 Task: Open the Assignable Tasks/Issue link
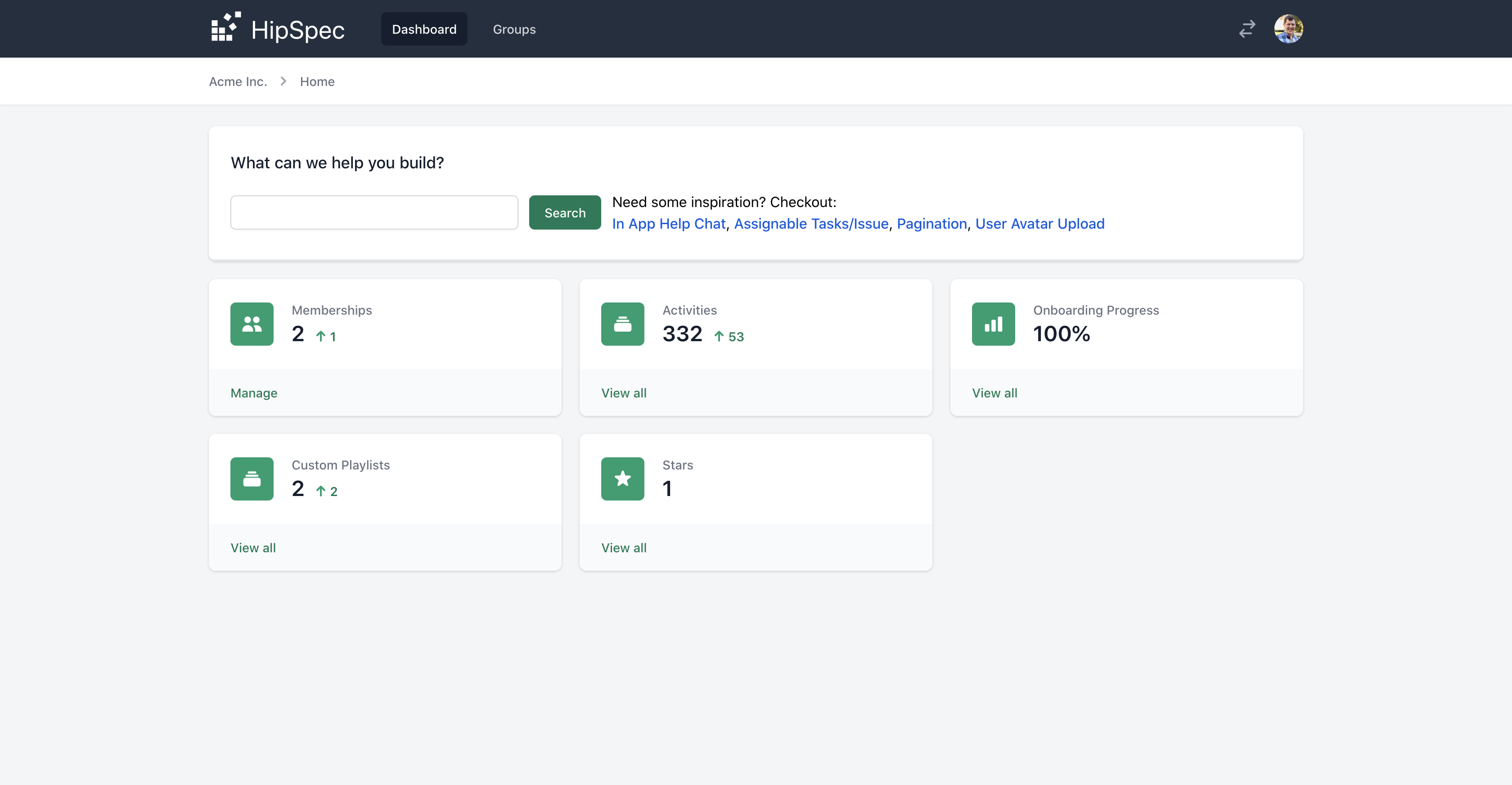point(811,224)
